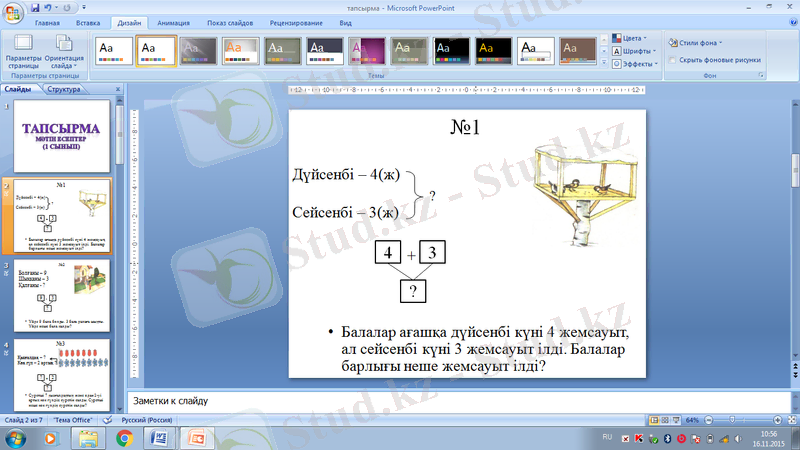Click the Тема Office status bar label

point(72,420)
